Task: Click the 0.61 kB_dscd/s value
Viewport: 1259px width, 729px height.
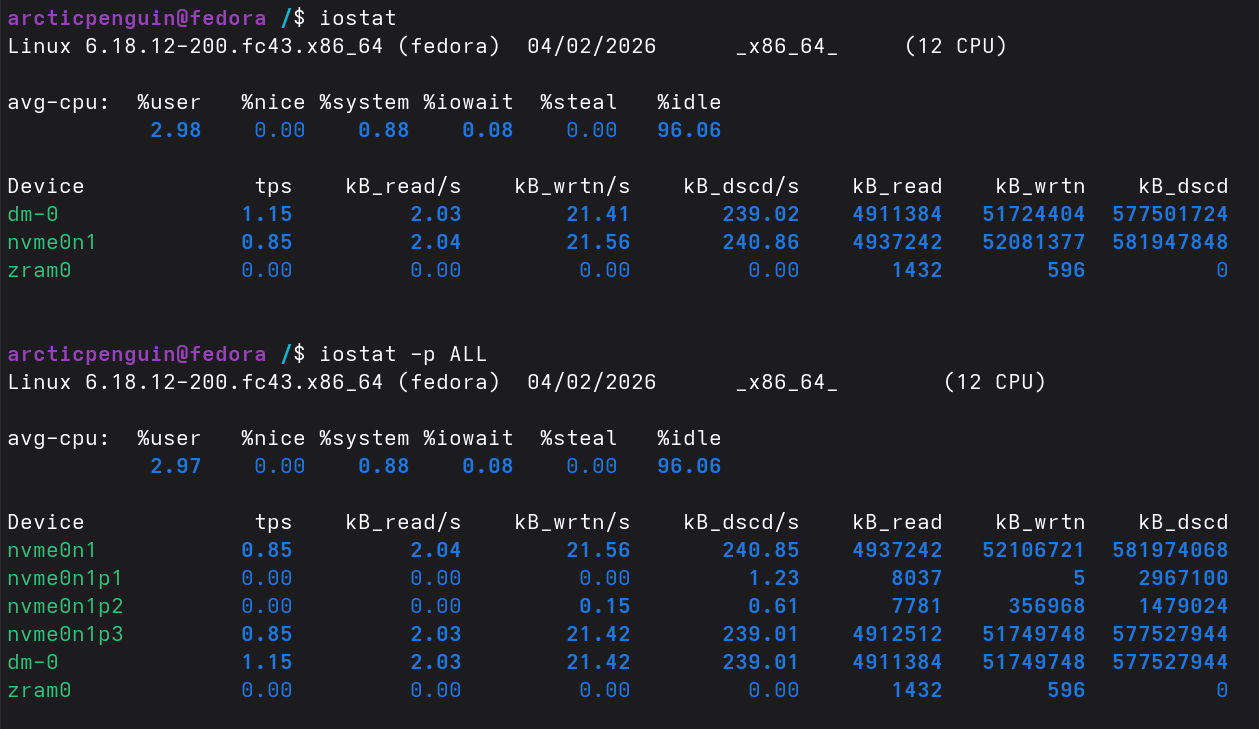Action: click(x=774, y=606)
